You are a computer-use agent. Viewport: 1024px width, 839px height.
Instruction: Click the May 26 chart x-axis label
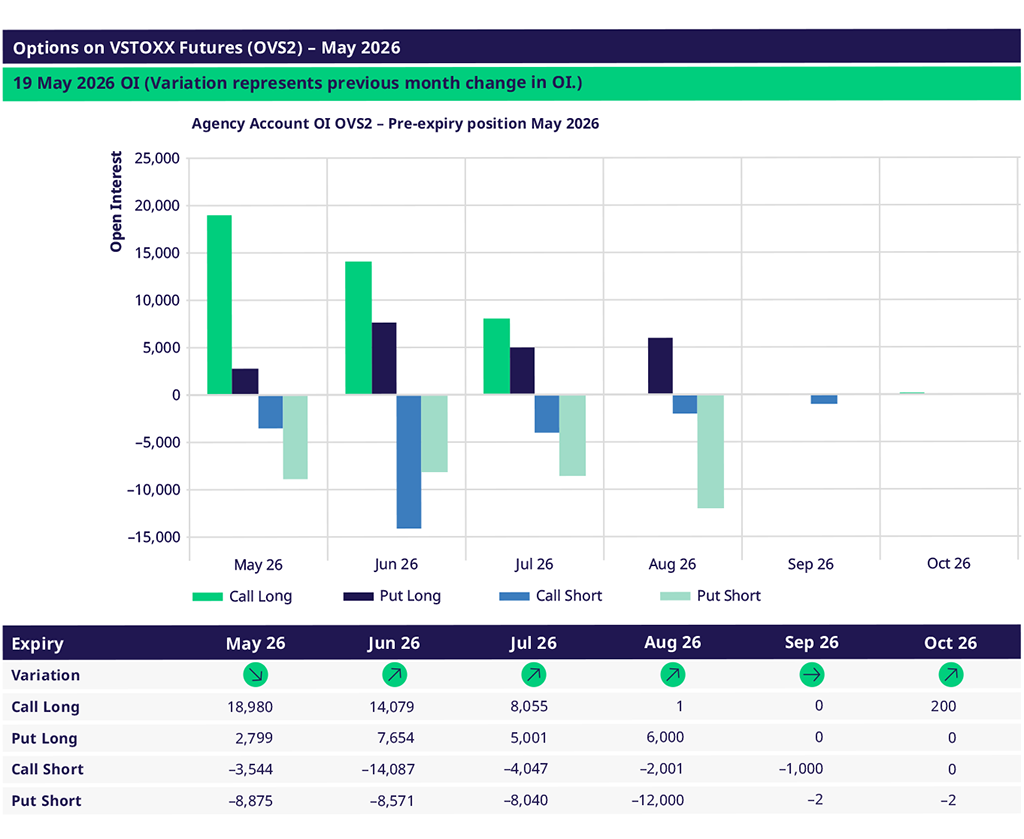258,565
